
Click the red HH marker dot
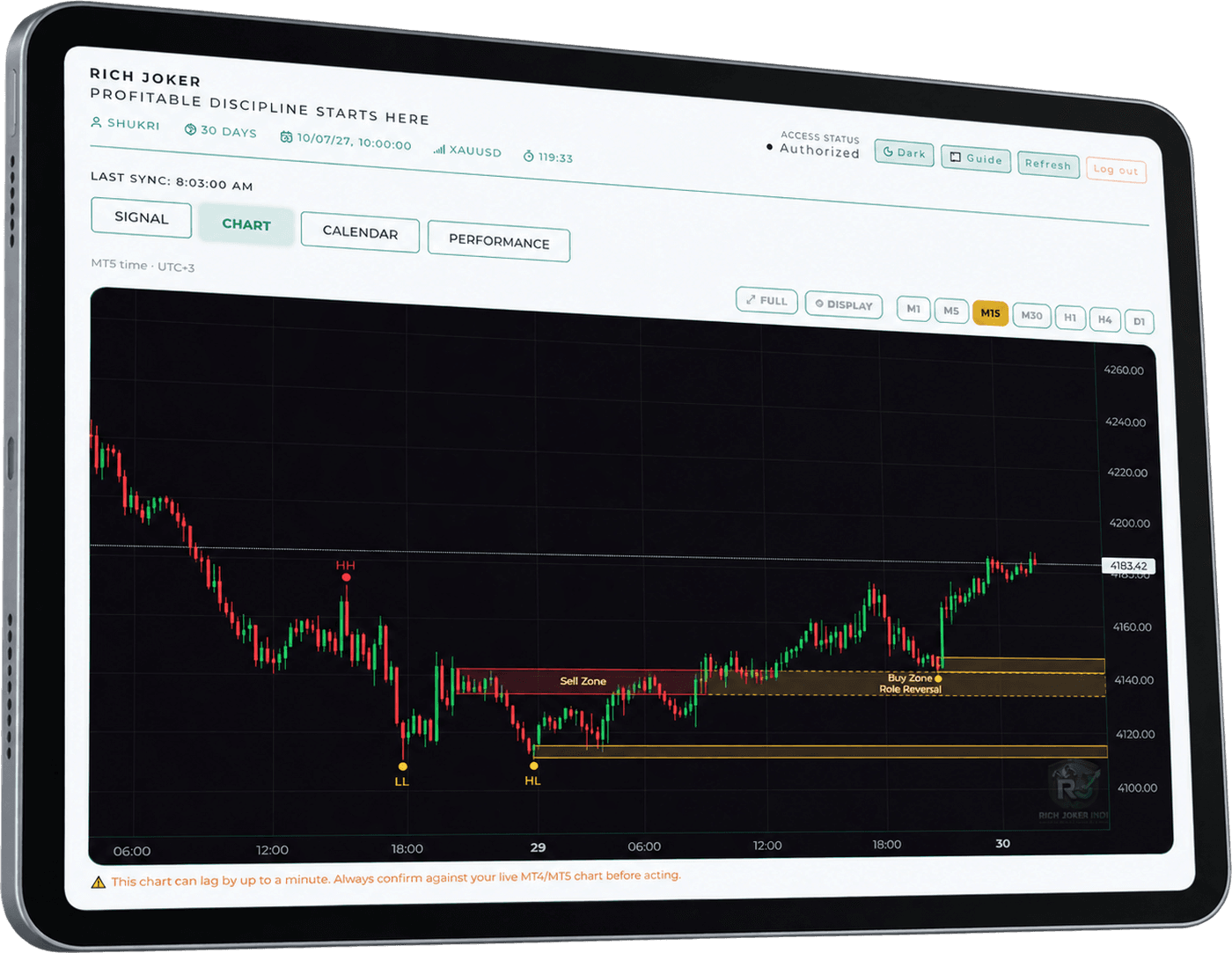pyautogui.click(x=346, y=577)
